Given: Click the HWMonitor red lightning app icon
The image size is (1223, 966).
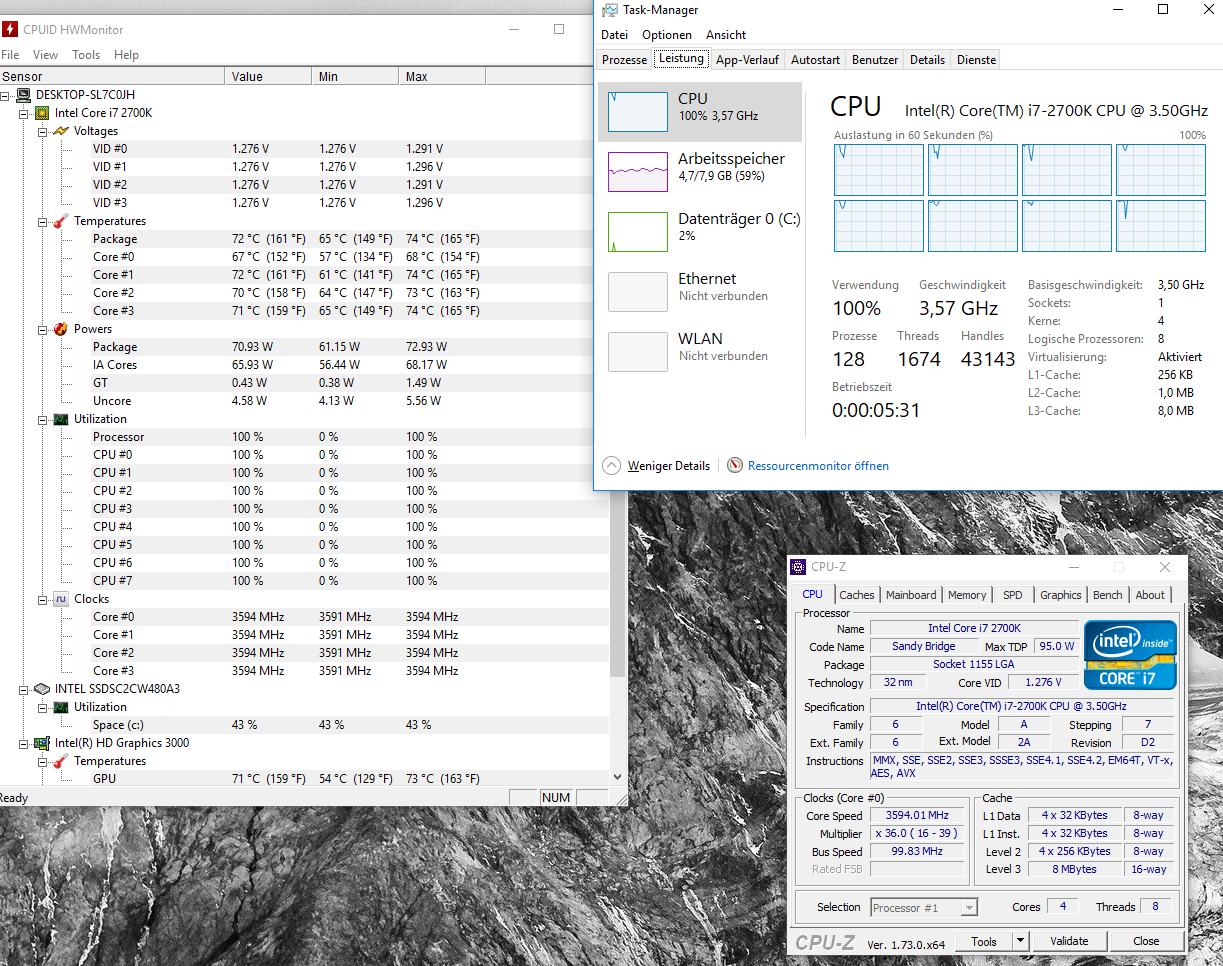Looking at the screenshot, I should pos(10,29).
